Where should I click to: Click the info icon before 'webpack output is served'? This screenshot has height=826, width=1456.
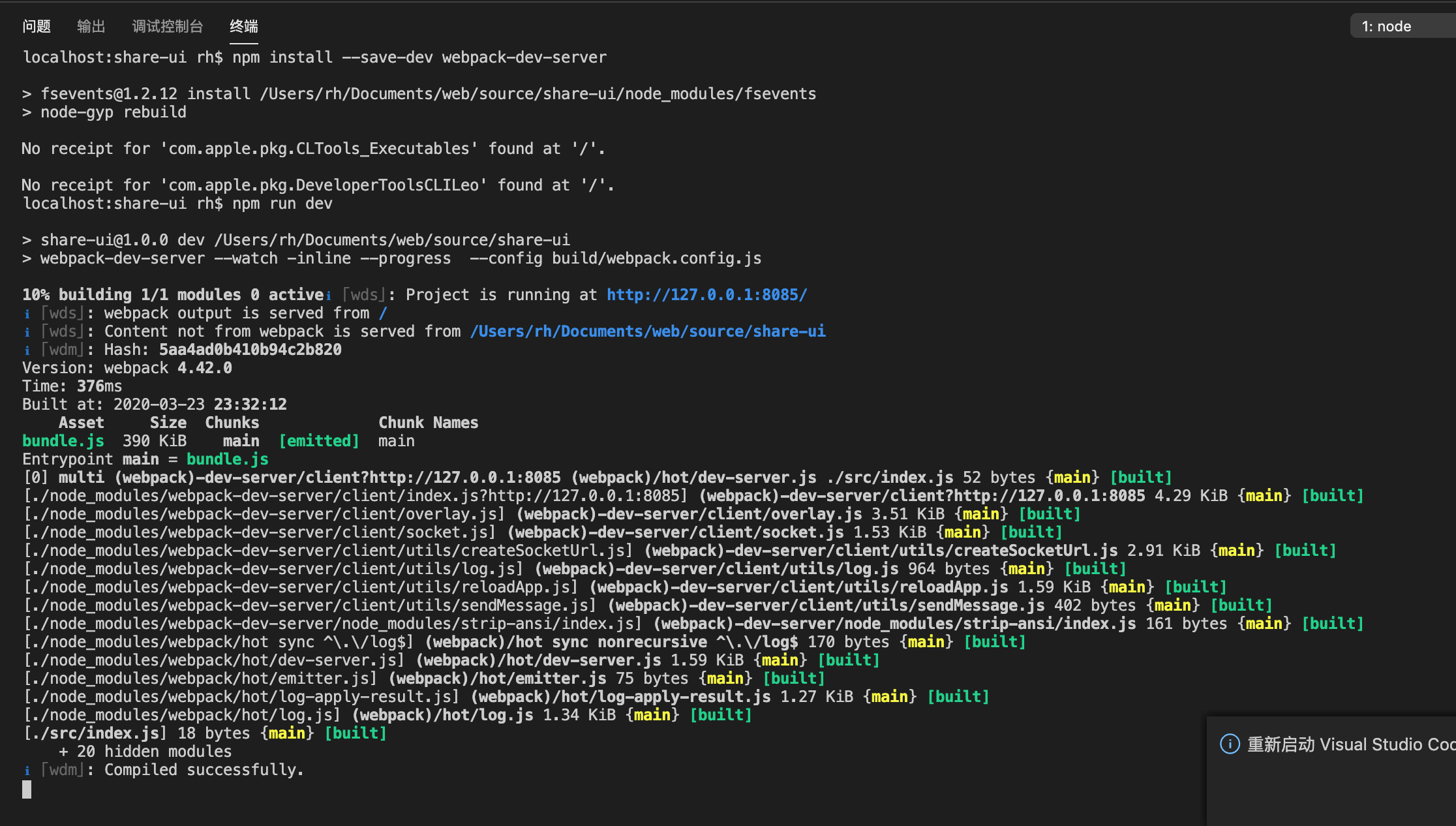[27, 314]
